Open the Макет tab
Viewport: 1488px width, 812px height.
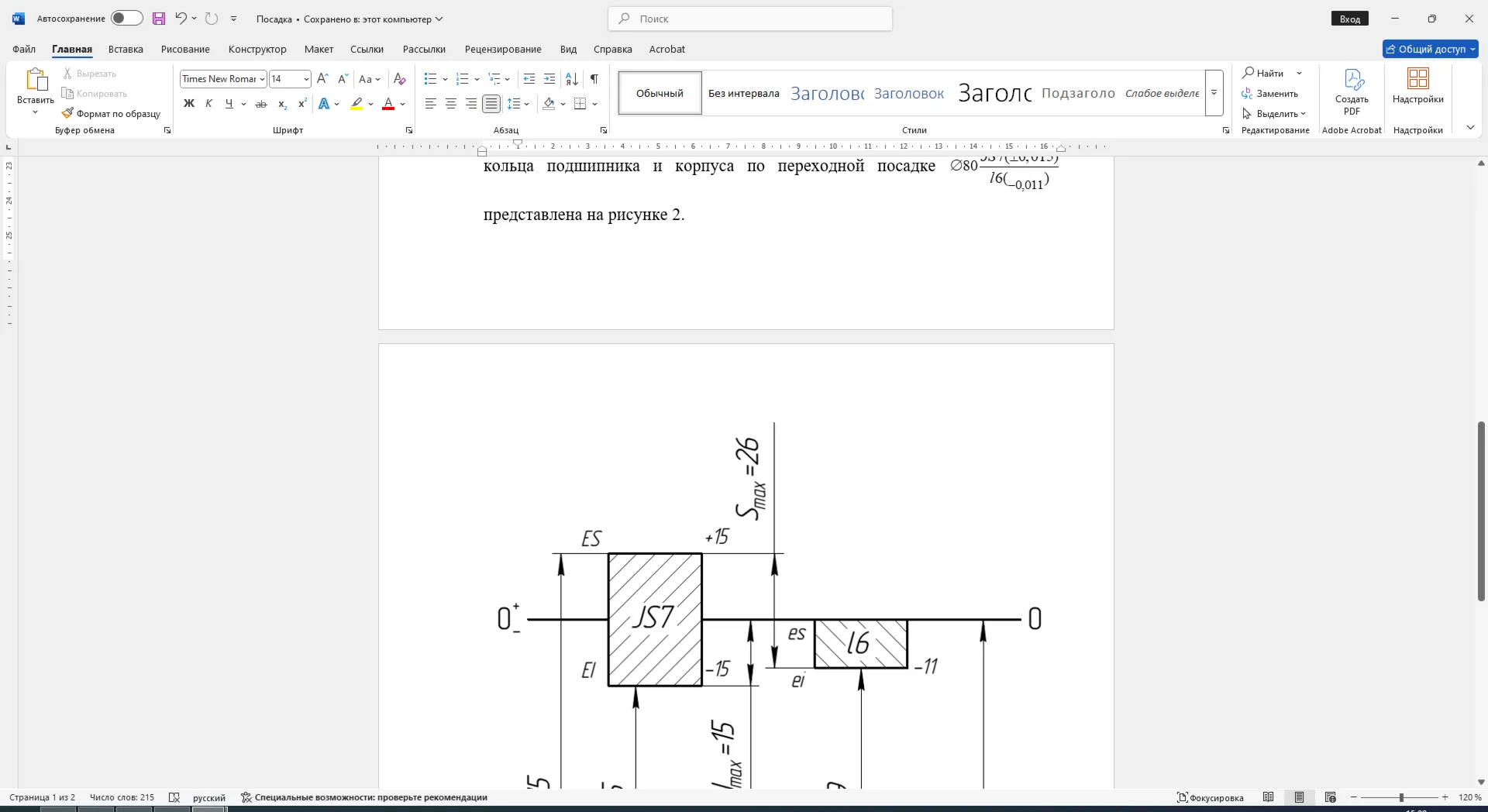pyautogui.click(x=319, y=49)
